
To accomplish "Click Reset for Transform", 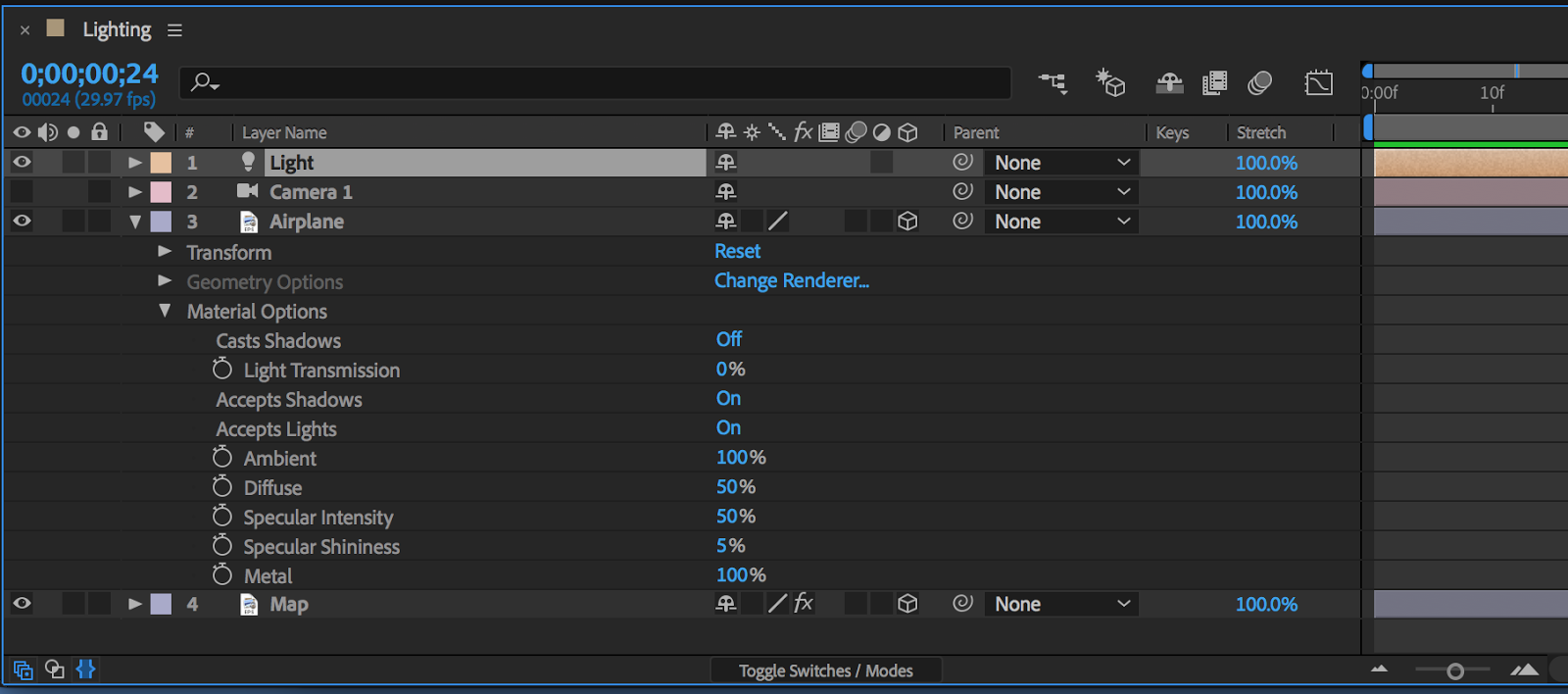I will [x=738, y=251].
